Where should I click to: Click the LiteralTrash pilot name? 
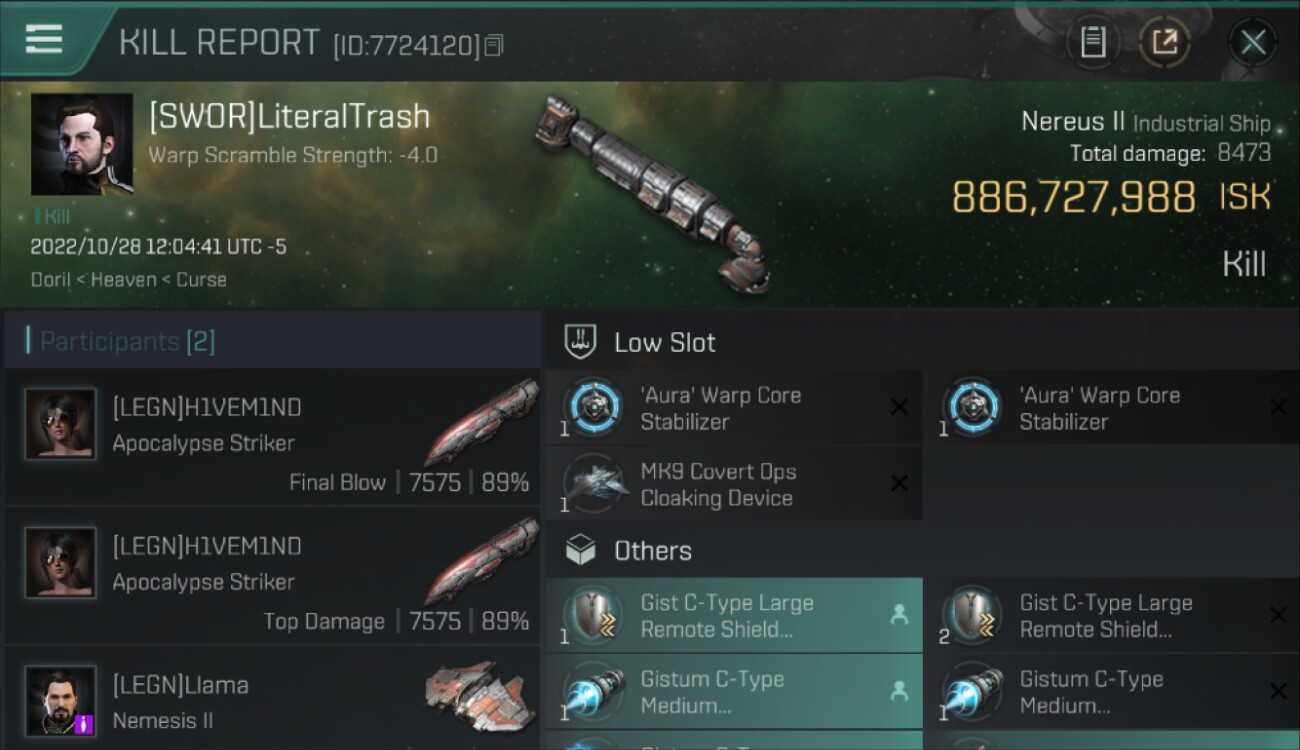289,117
